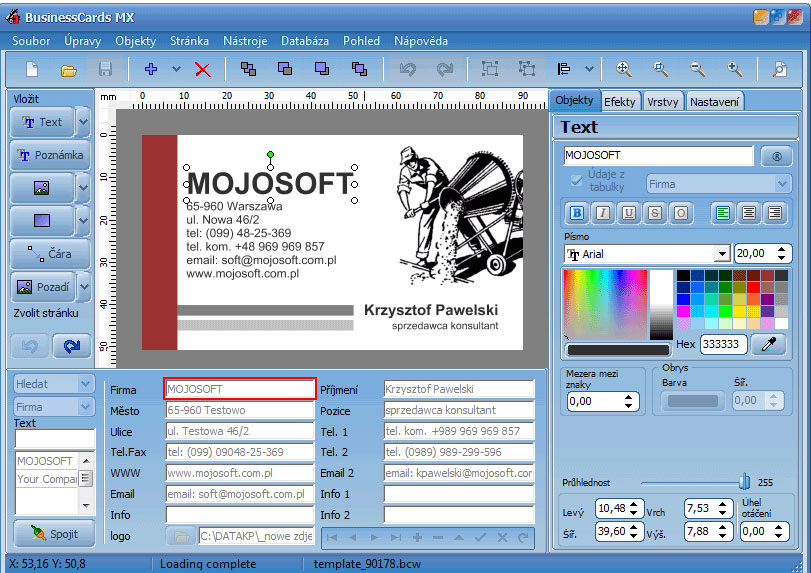
Task: Open the Hledat dropdown
Action: coord(85,384)
